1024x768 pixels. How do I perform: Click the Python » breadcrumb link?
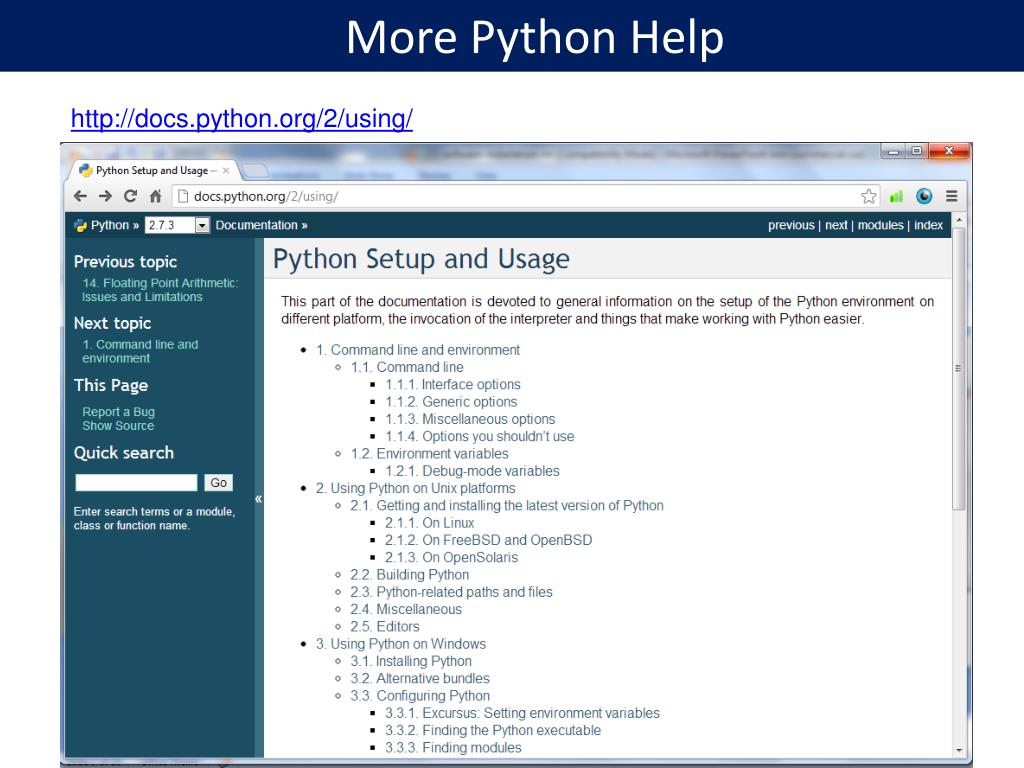click(x=115, y=225)
